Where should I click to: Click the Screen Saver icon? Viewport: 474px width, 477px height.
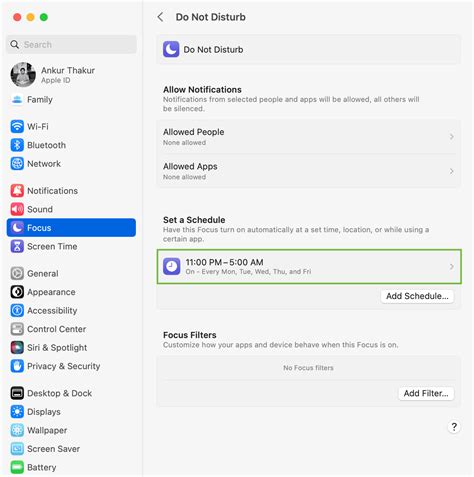point(17,449)
